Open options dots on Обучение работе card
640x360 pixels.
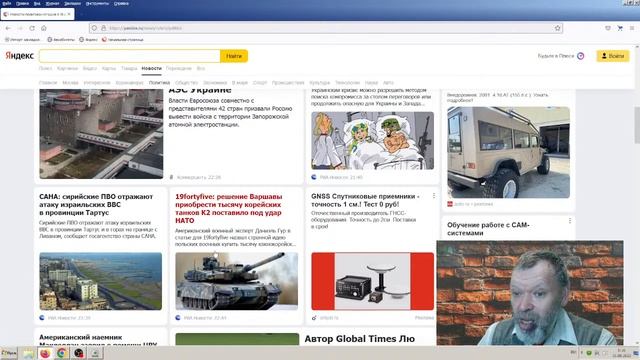click(570, 221)
